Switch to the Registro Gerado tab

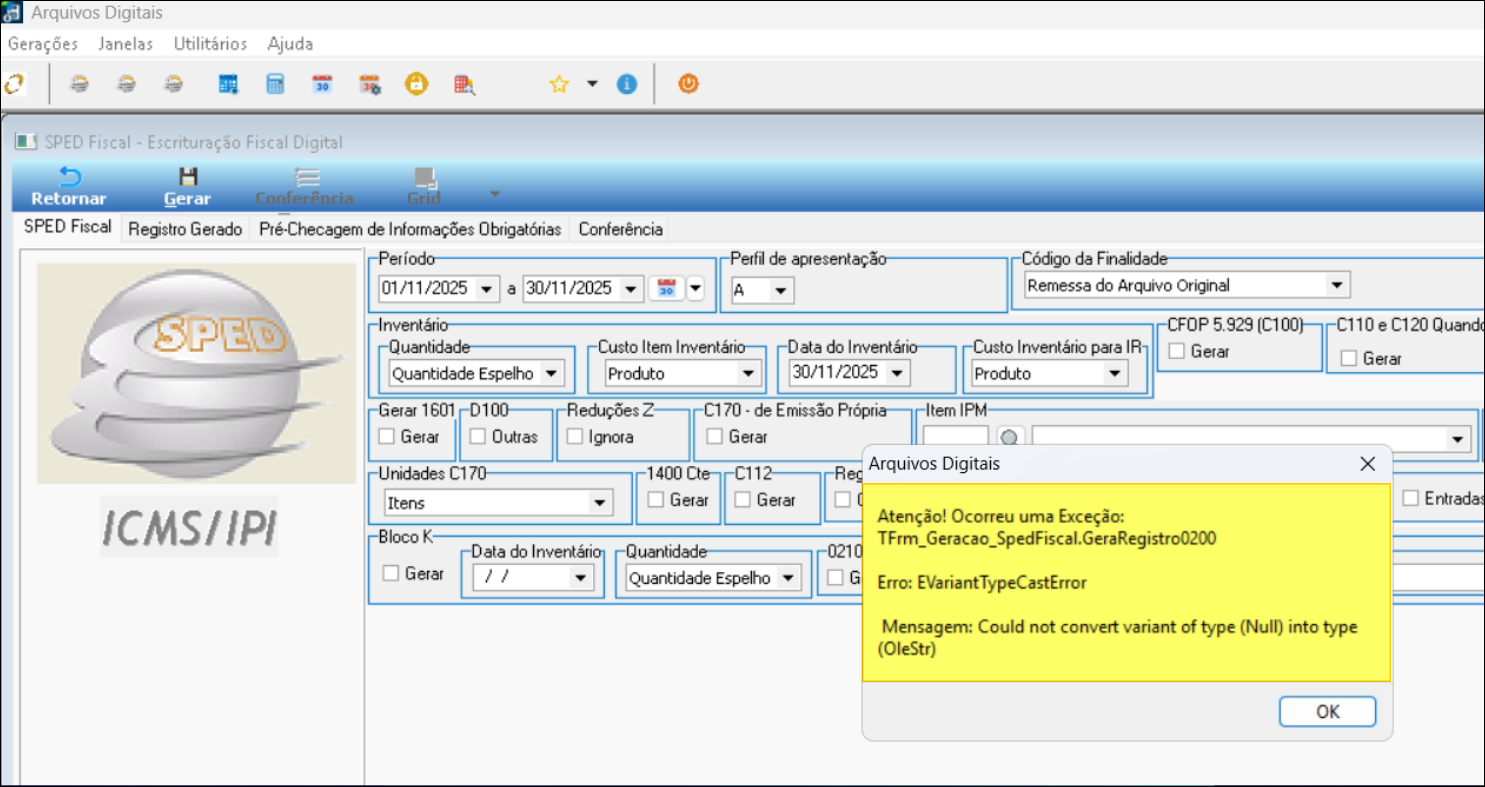tap(185, 229)
